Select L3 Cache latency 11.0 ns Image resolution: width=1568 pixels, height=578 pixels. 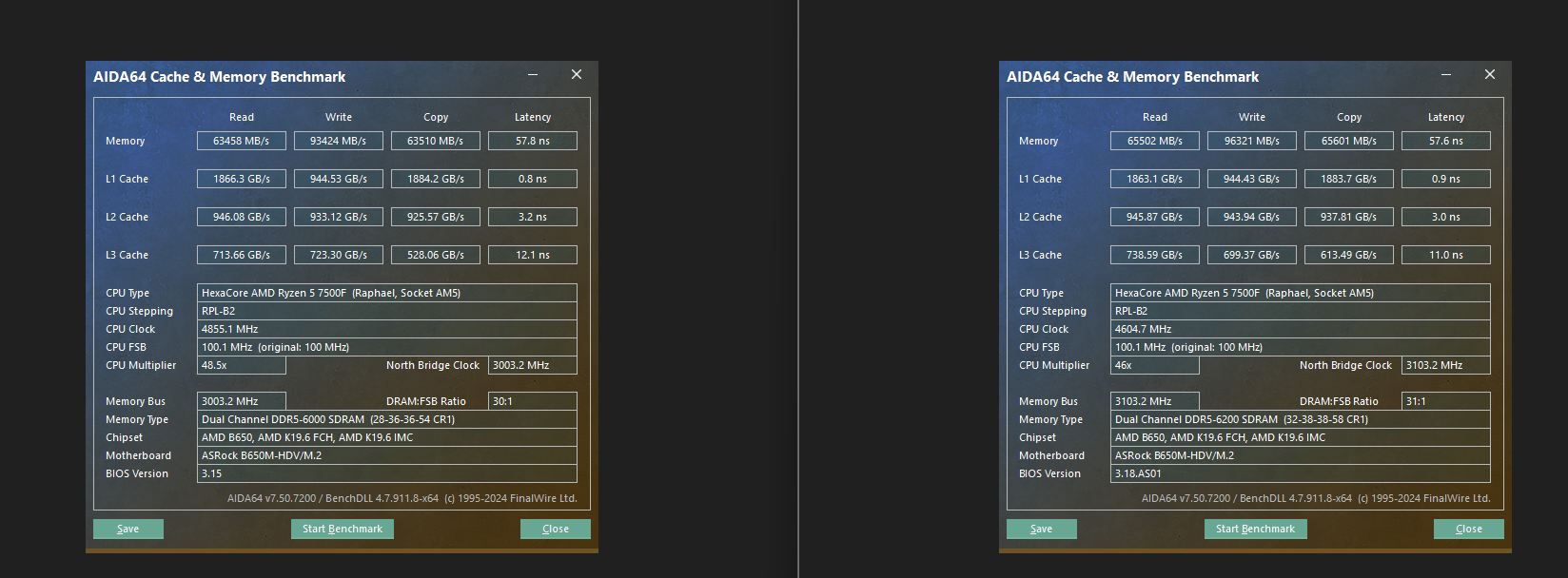click(1446, 255)
